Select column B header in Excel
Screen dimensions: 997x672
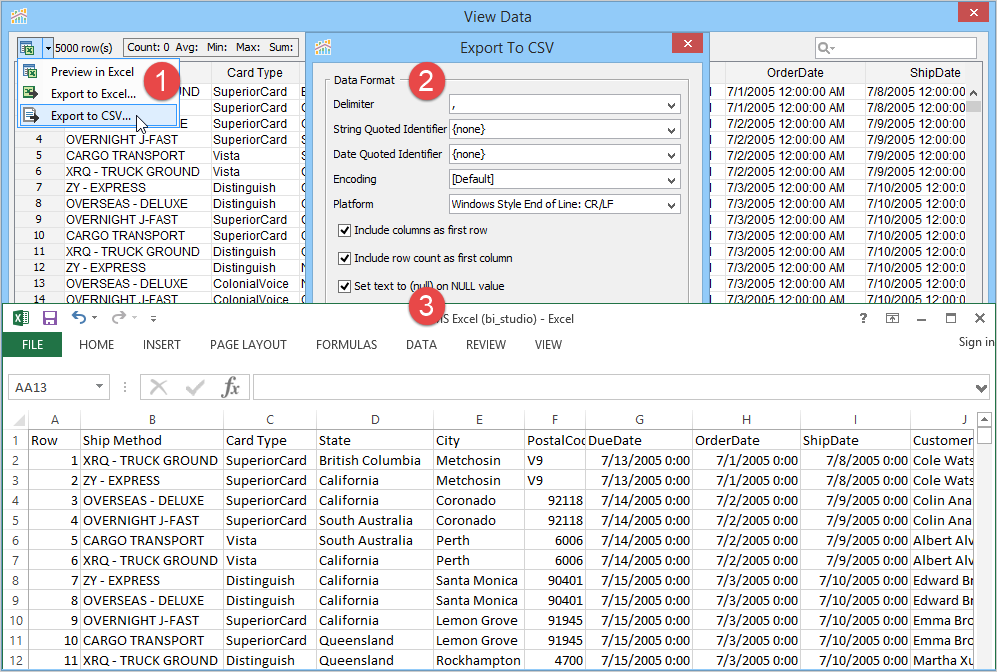click(152, 420)
